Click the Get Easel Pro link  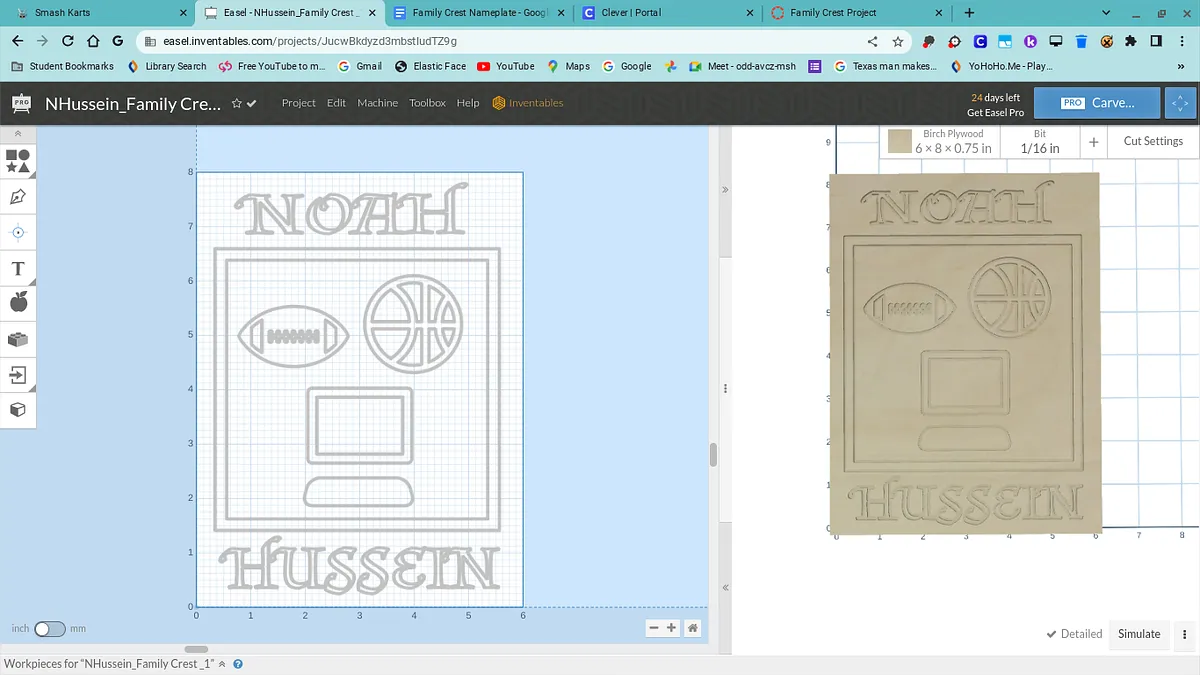(995, 113)
